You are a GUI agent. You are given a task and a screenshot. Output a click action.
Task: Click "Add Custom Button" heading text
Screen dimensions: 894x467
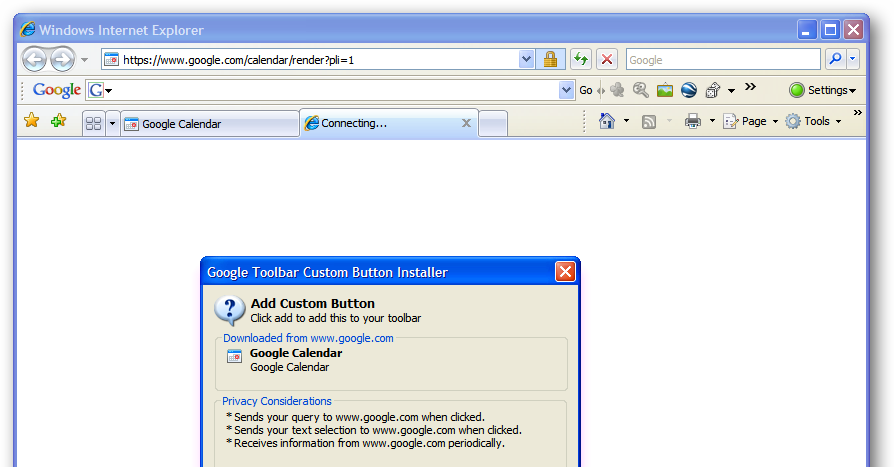[x=312, y=303]
